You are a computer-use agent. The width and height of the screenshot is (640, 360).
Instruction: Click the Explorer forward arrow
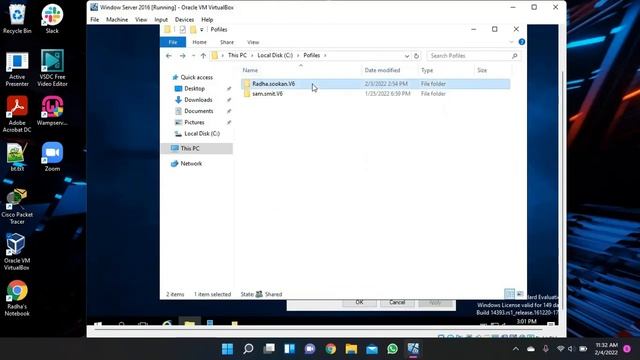click(182, 56)
